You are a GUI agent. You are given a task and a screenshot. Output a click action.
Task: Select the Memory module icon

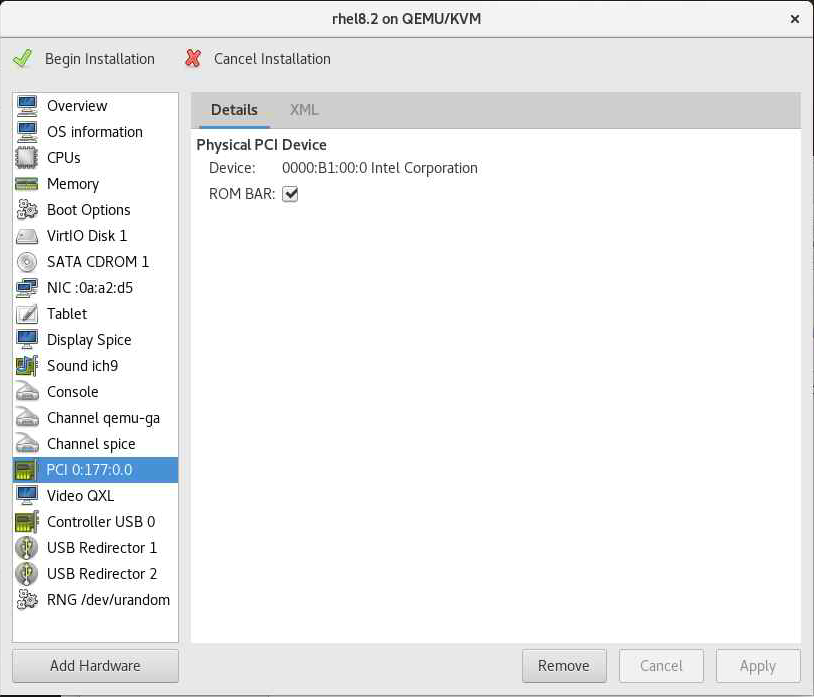click(27, 184)
